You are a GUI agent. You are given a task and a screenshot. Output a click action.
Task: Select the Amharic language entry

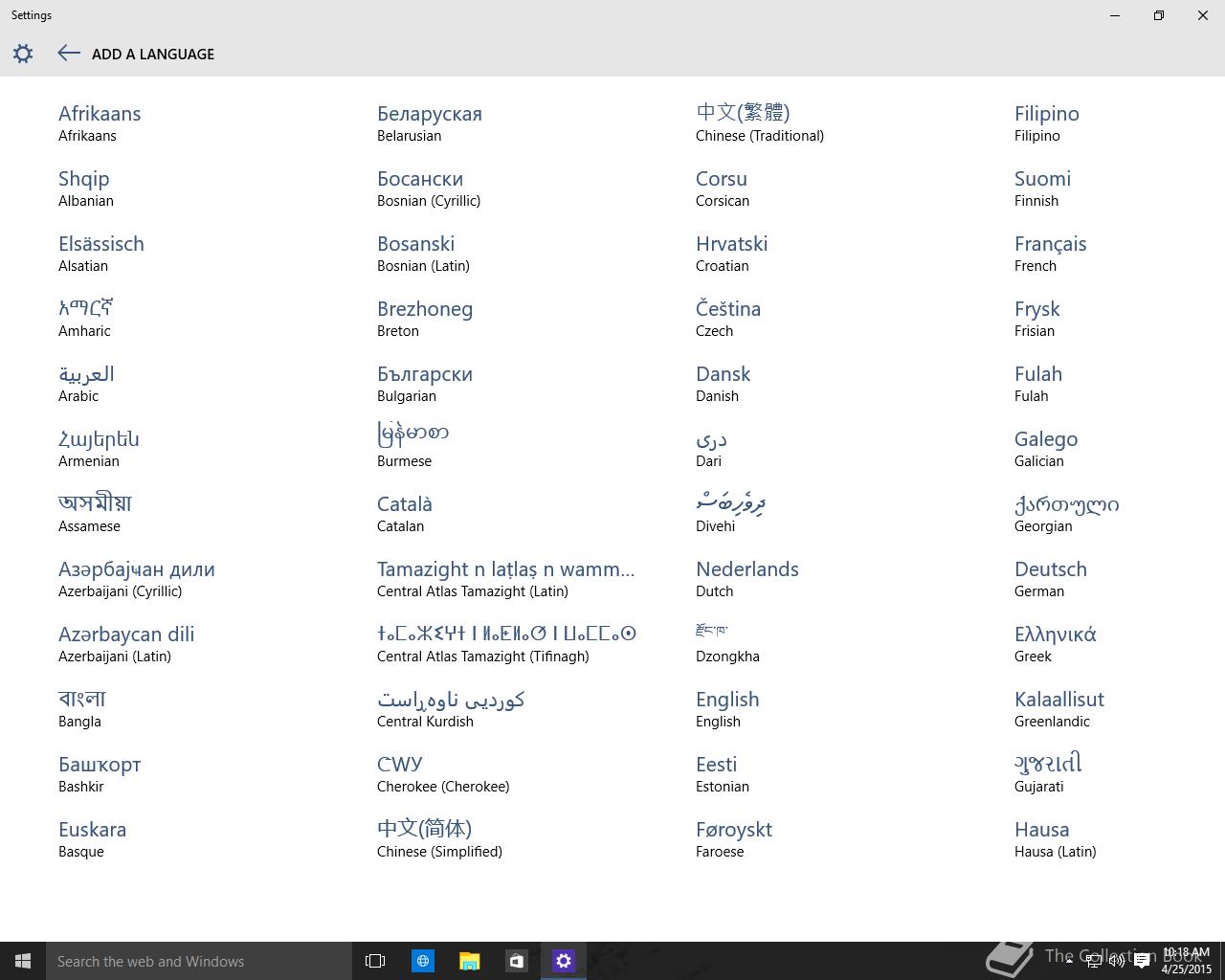[86, 319]
